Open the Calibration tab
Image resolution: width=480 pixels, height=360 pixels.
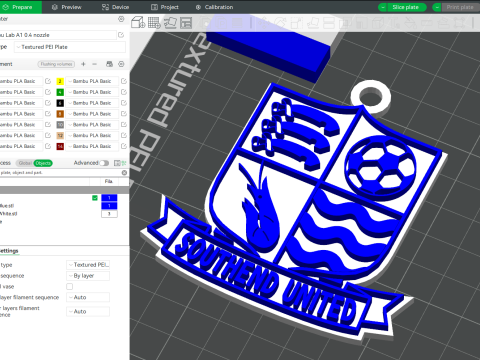(x=214, y=7)
